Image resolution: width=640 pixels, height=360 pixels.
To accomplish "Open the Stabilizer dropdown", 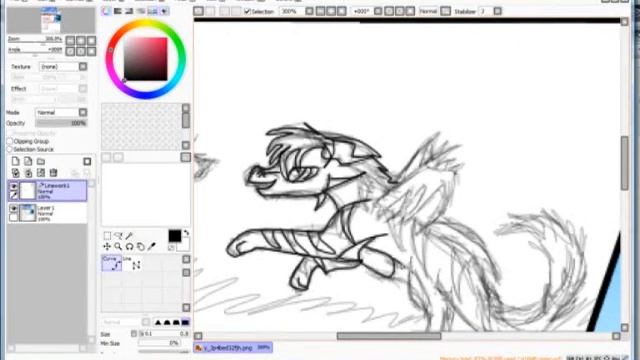I will click(498, 11).
